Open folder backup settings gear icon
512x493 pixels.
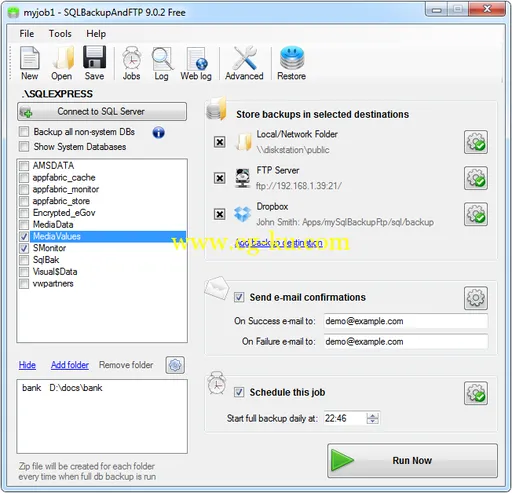[x=175, y=365]
